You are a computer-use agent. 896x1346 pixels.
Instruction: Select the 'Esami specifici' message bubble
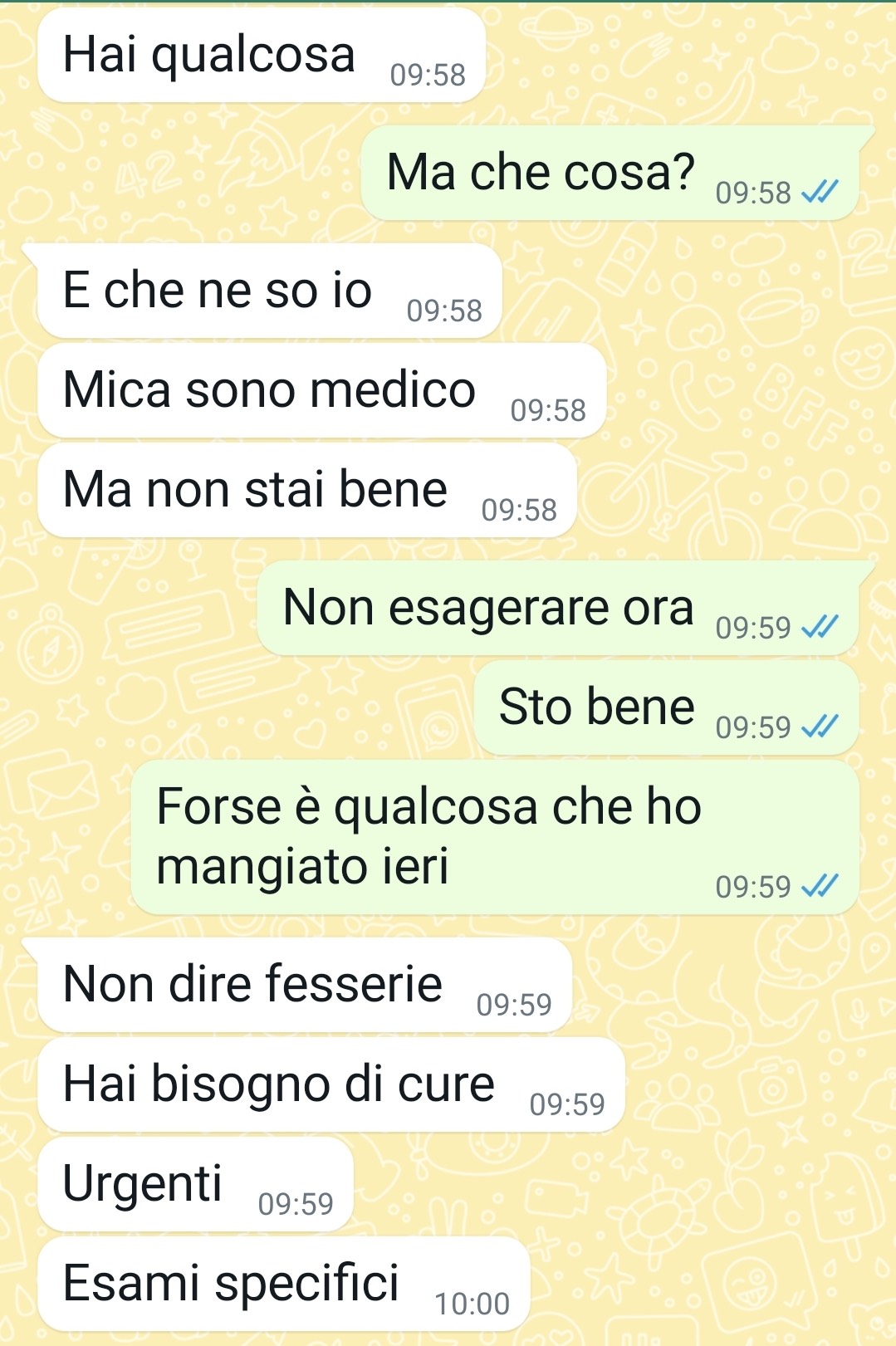[284, 1284]
